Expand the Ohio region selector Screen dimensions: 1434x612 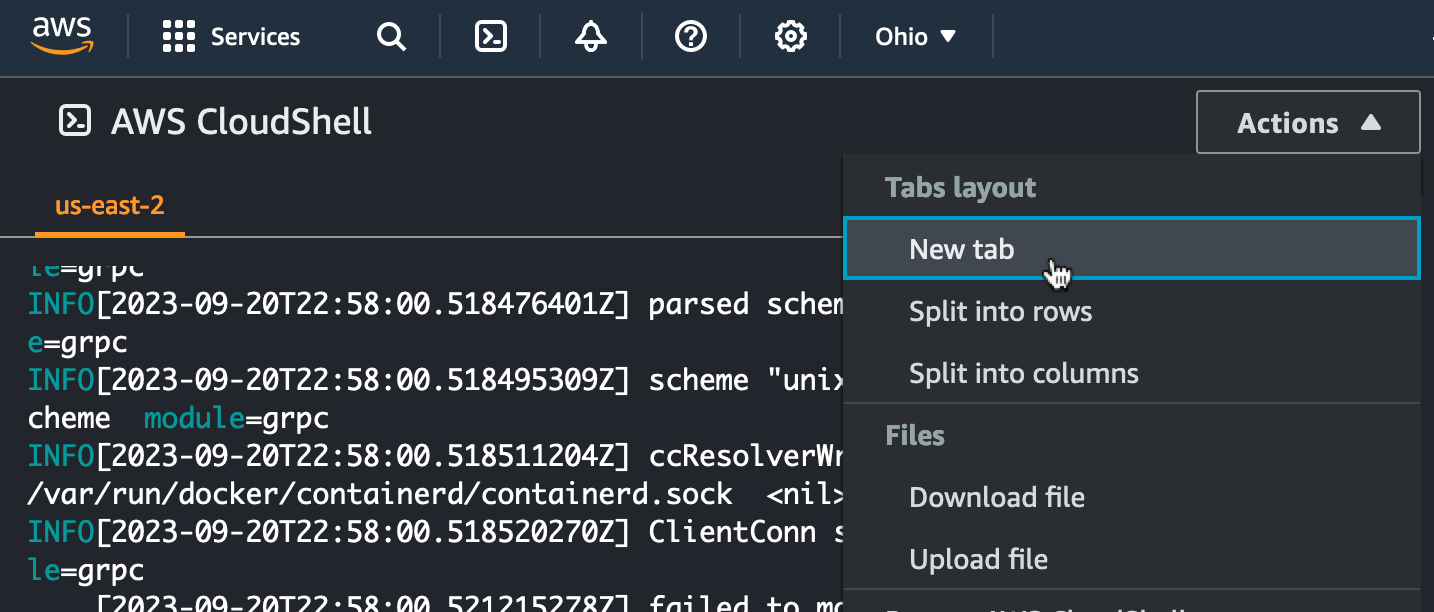point(915,37)
